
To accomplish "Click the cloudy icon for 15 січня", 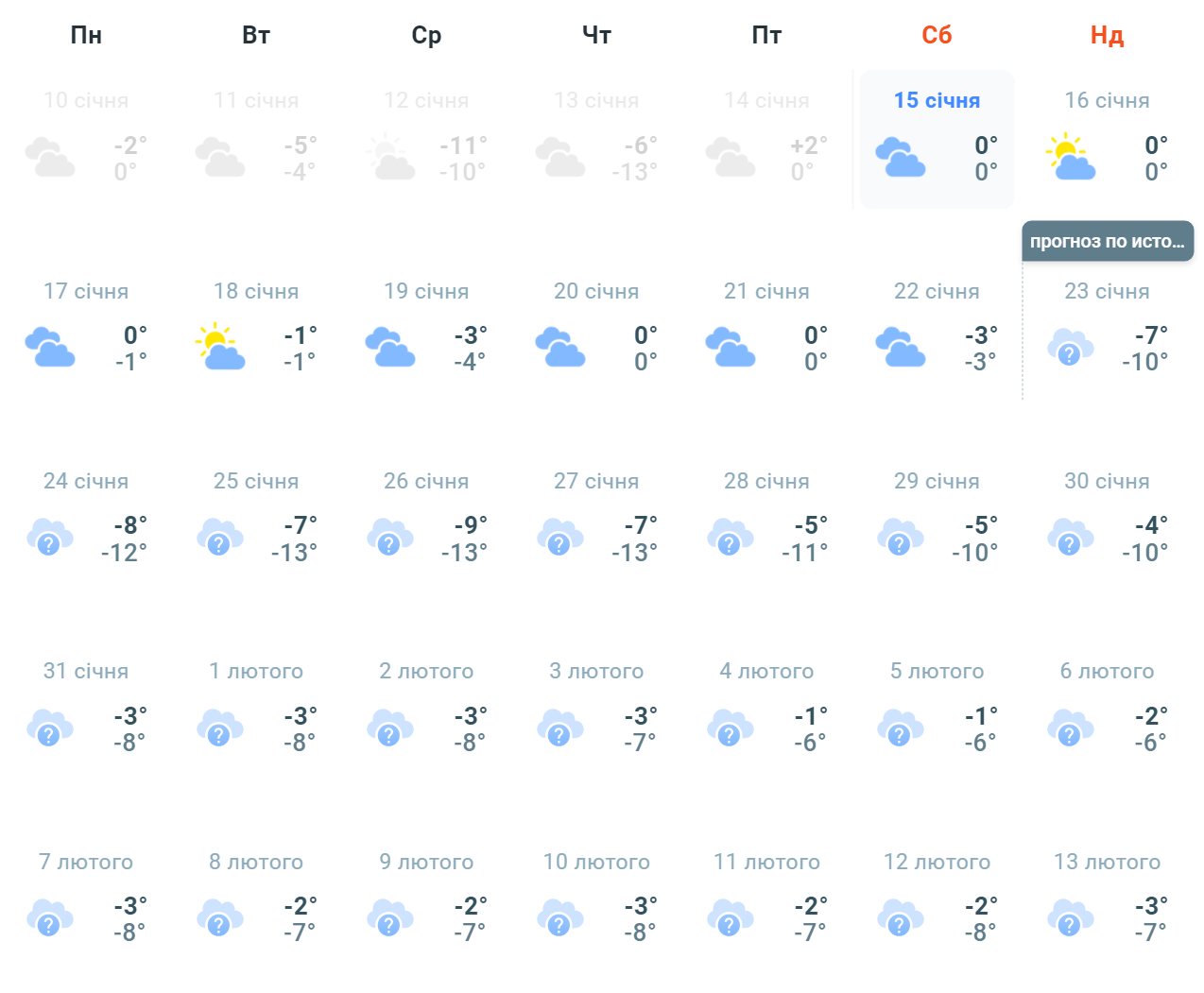I will tap(900, 158).
